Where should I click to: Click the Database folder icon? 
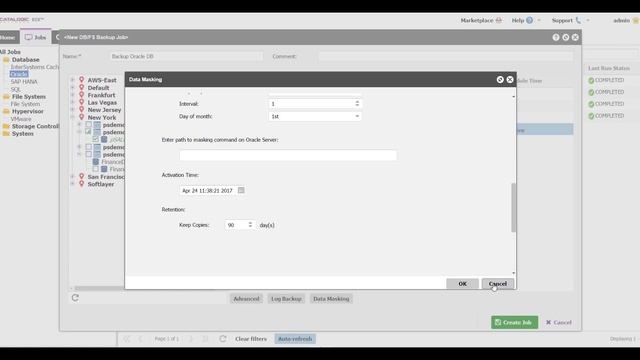(6, 60)
